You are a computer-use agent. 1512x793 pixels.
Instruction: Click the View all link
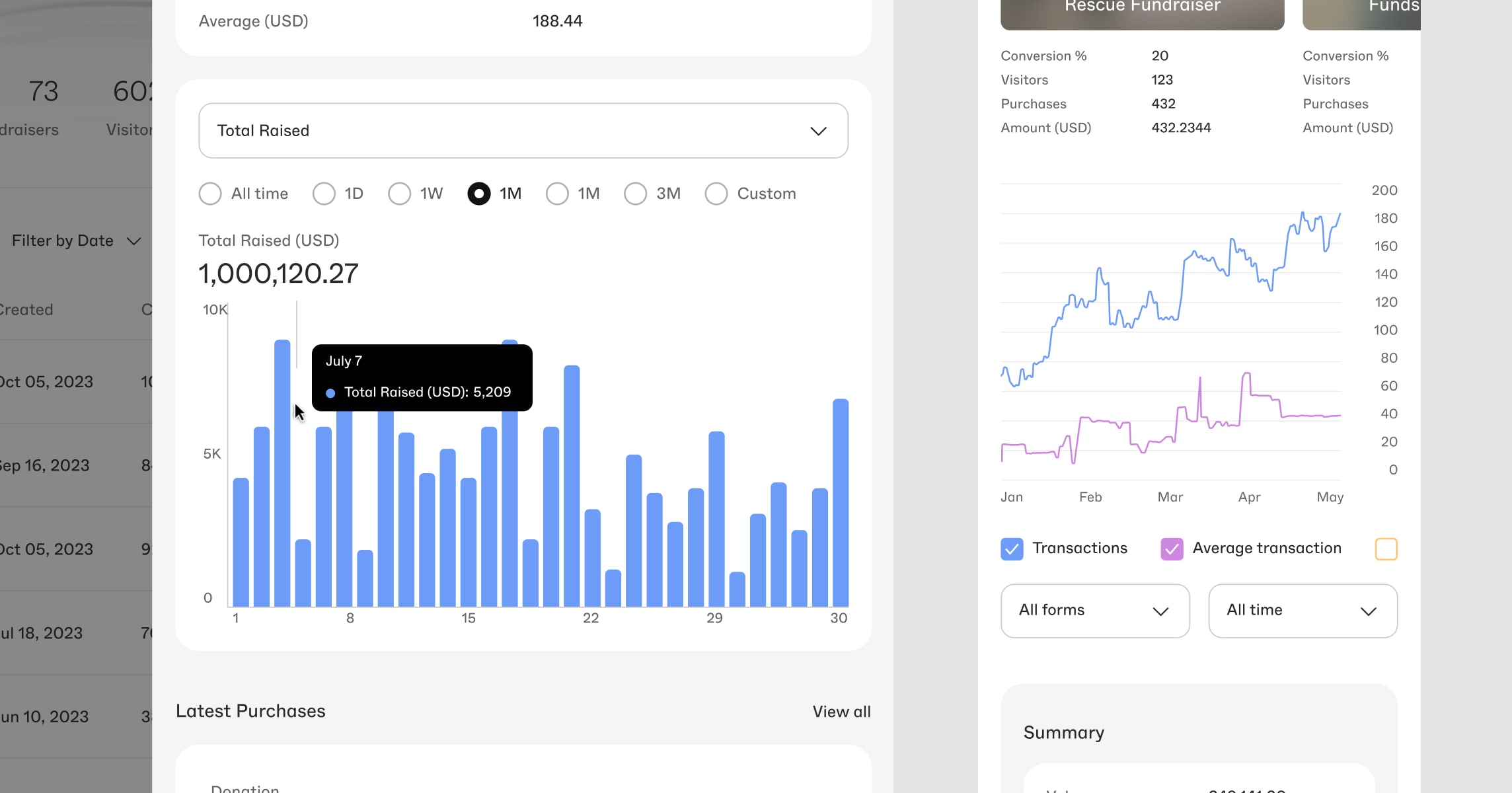click(x=841, y=712)
